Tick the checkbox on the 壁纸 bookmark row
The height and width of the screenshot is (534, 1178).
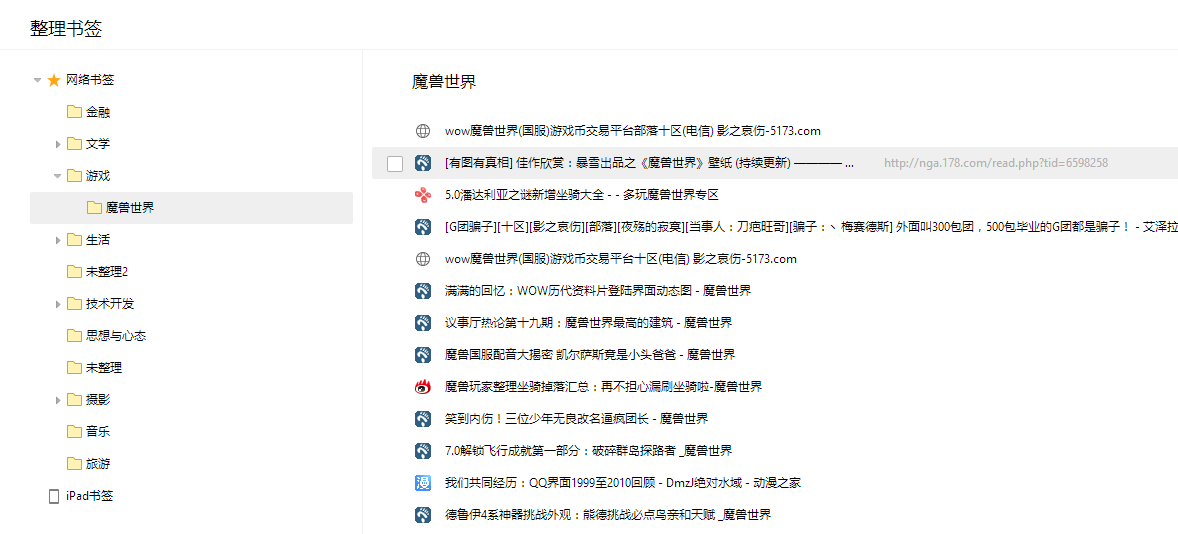pos(394,163)
